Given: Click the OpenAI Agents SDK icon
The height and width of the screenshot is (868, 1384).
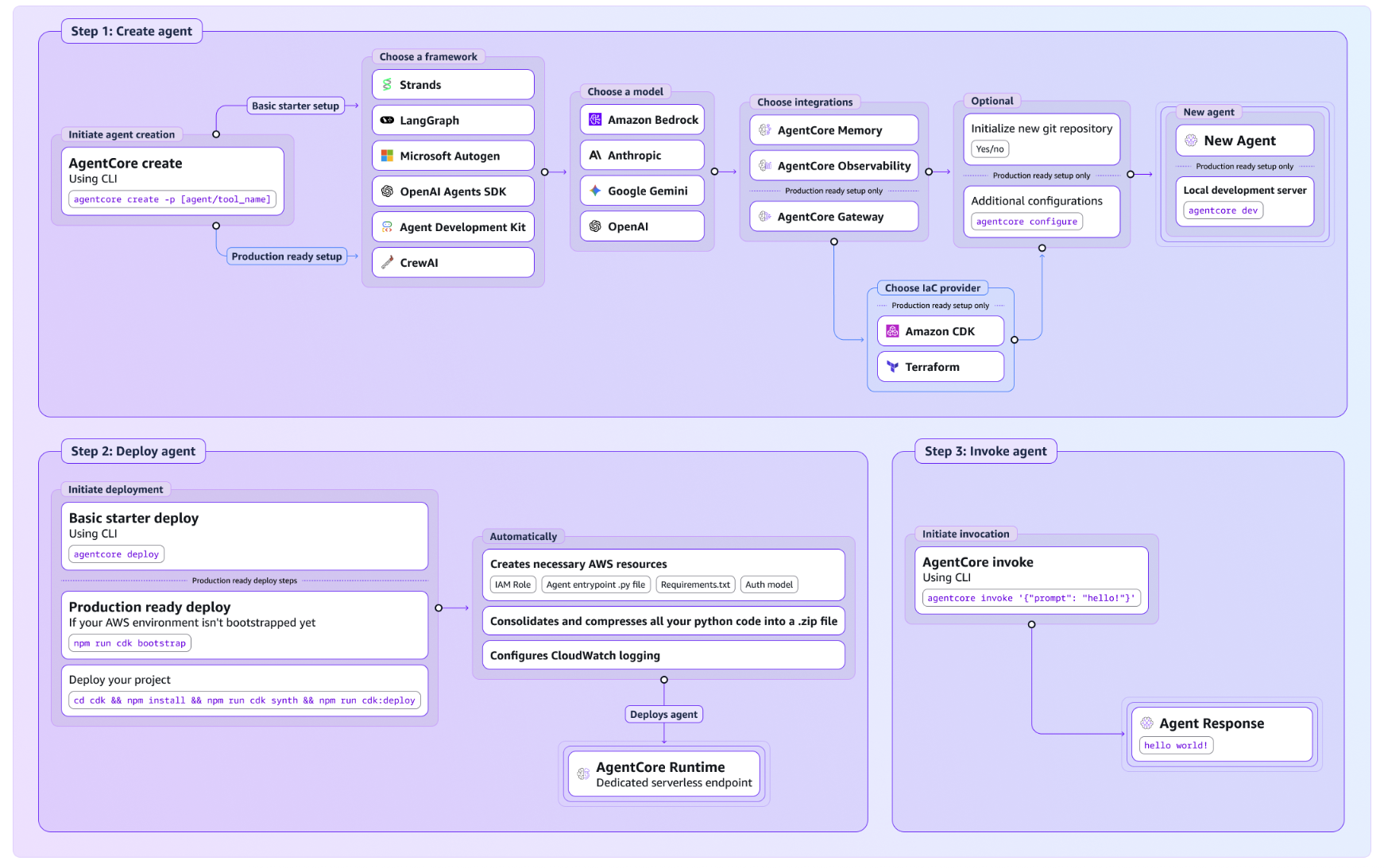Looking at the screenshot, I should (x=387, y=191).
